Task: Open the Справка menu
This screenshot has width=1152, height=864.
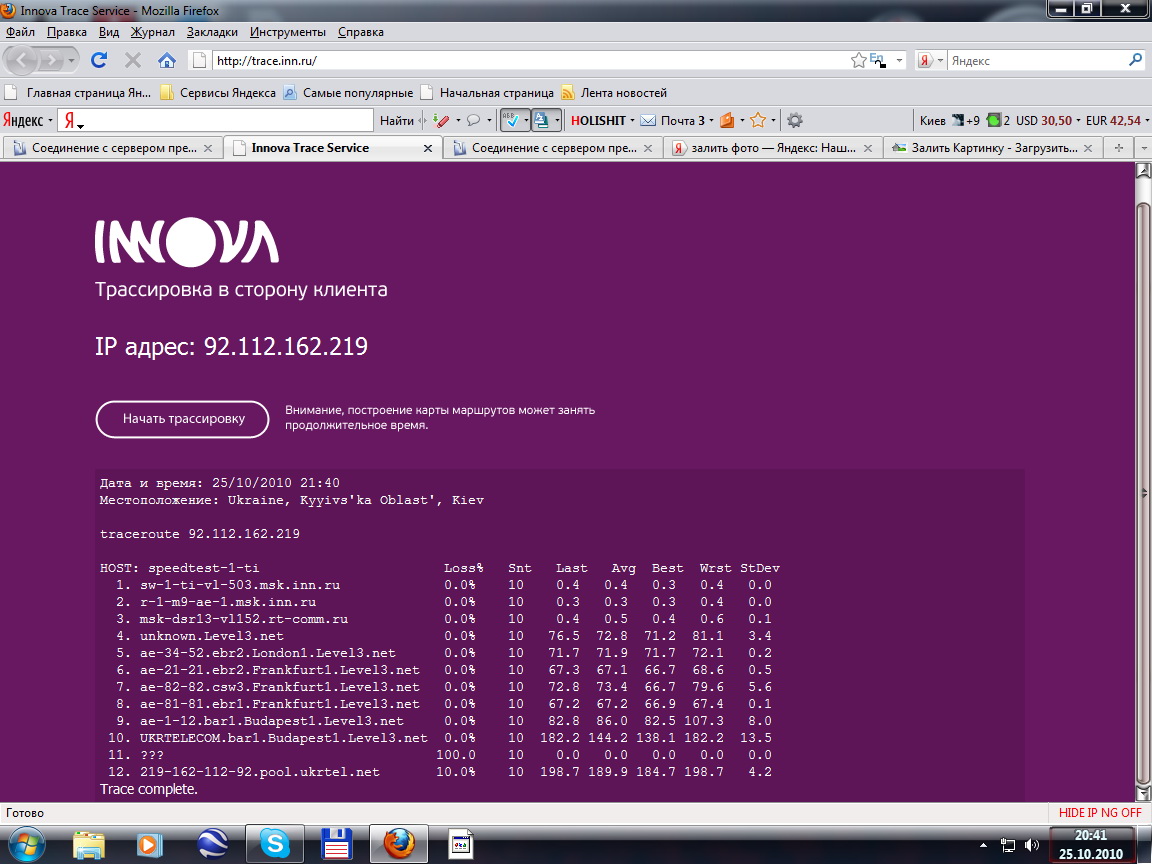Action: [x=361, y=32]
